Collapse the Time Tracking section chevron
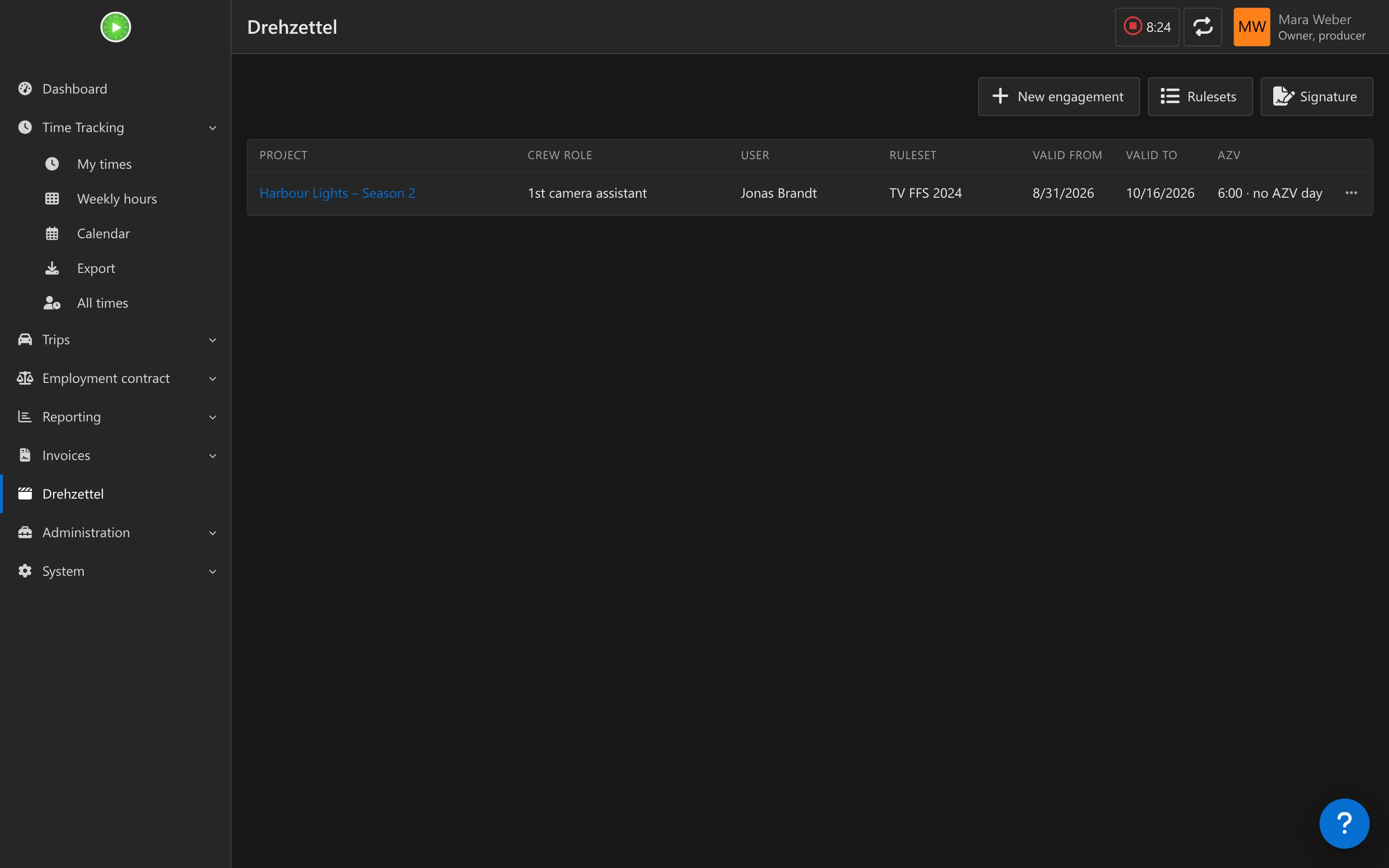1389x868 pixels. 212,128
